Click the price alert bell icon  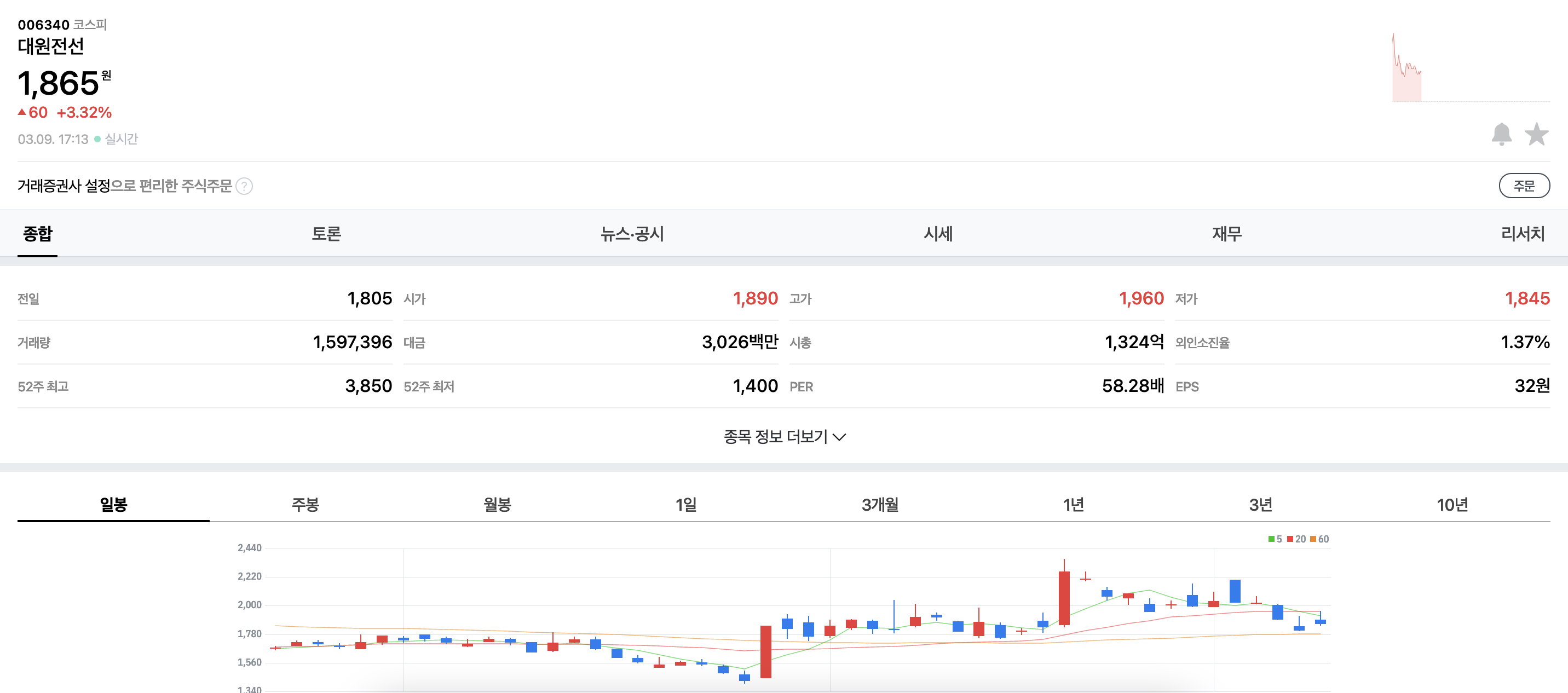pyautogui.click(x=1501, y=135)
